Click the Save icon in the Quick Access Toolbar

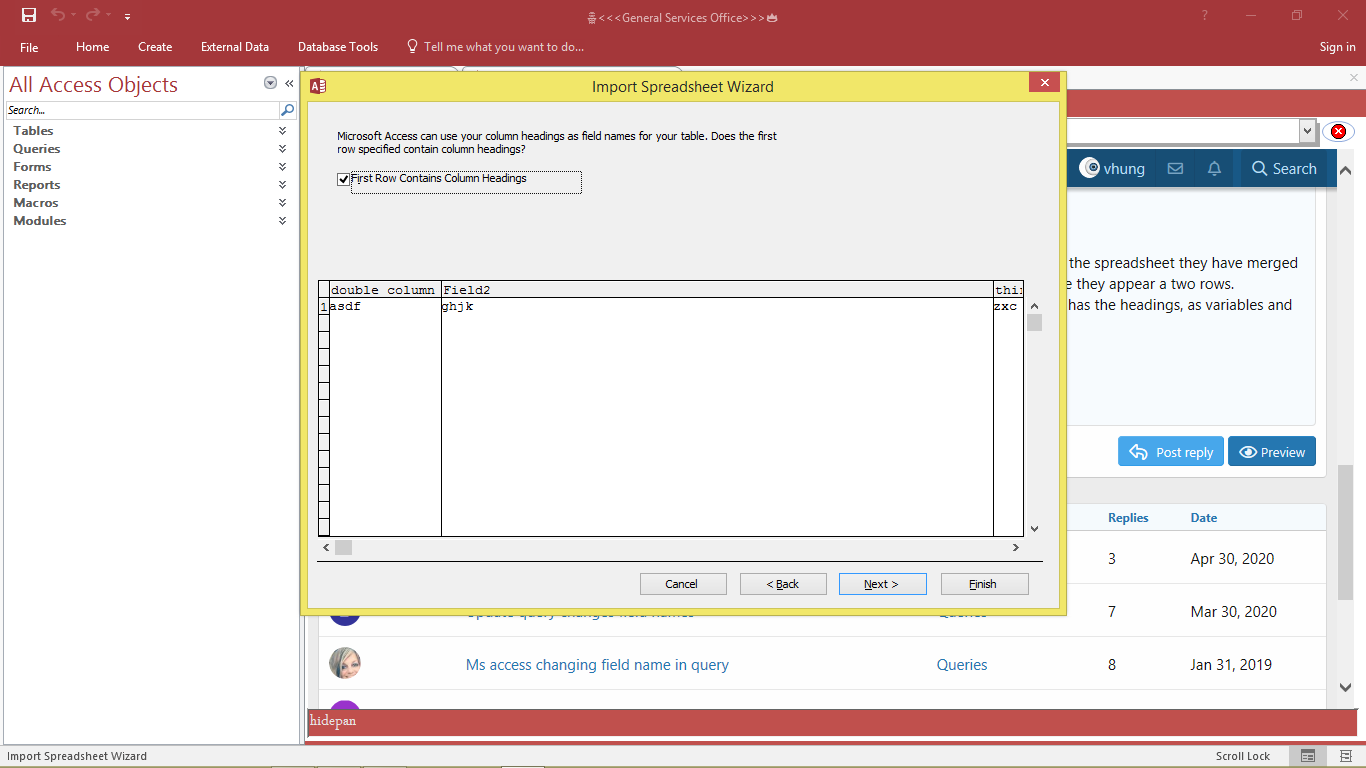29,16
